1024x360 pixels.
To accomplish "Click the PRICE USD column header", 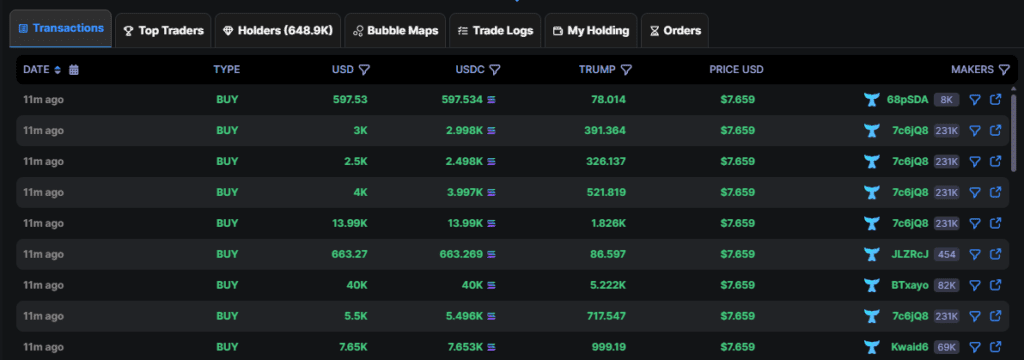I will pos(736,69).
